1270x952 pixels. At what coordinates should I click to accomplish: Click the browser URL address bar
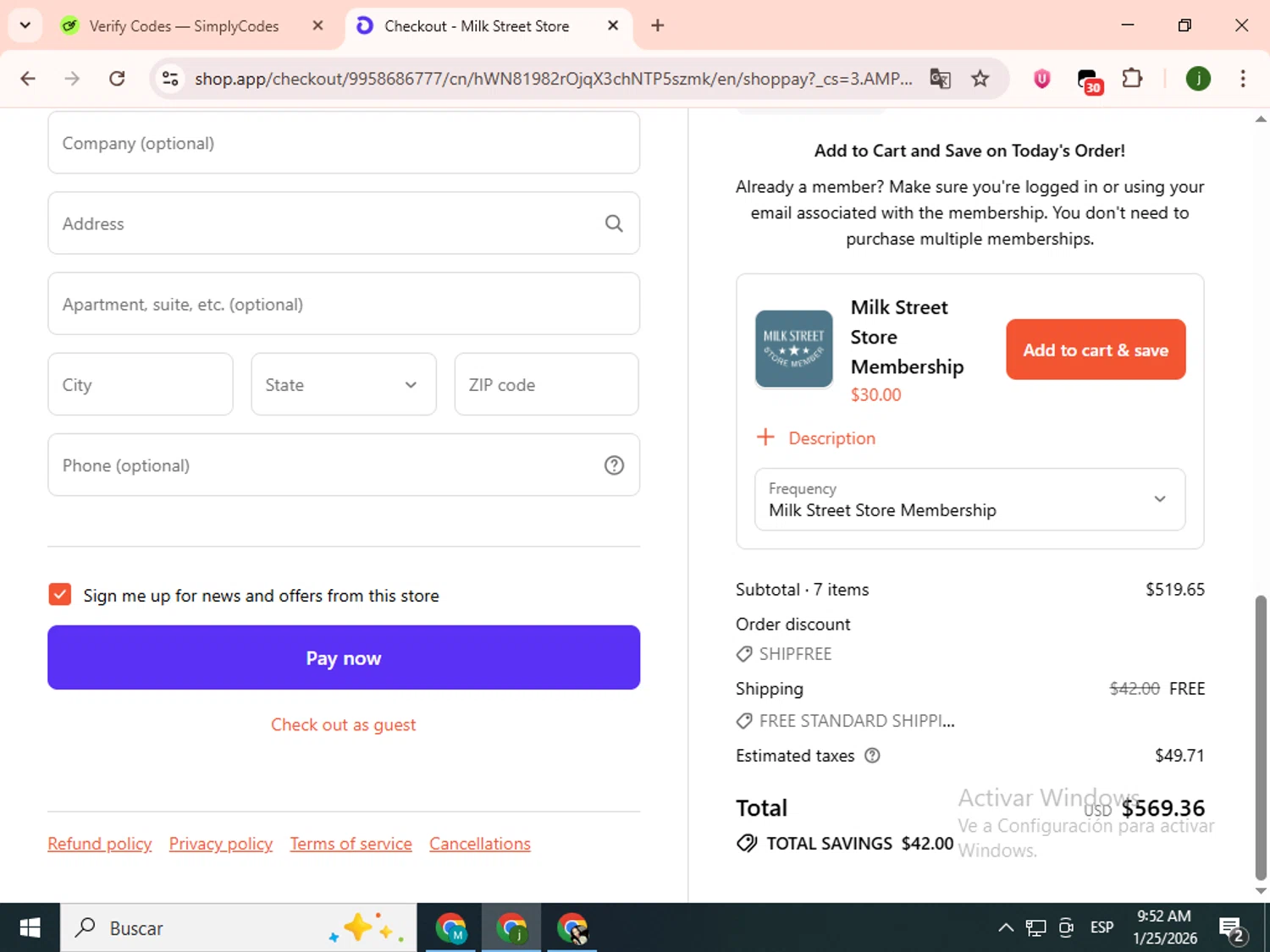[553, 79]
